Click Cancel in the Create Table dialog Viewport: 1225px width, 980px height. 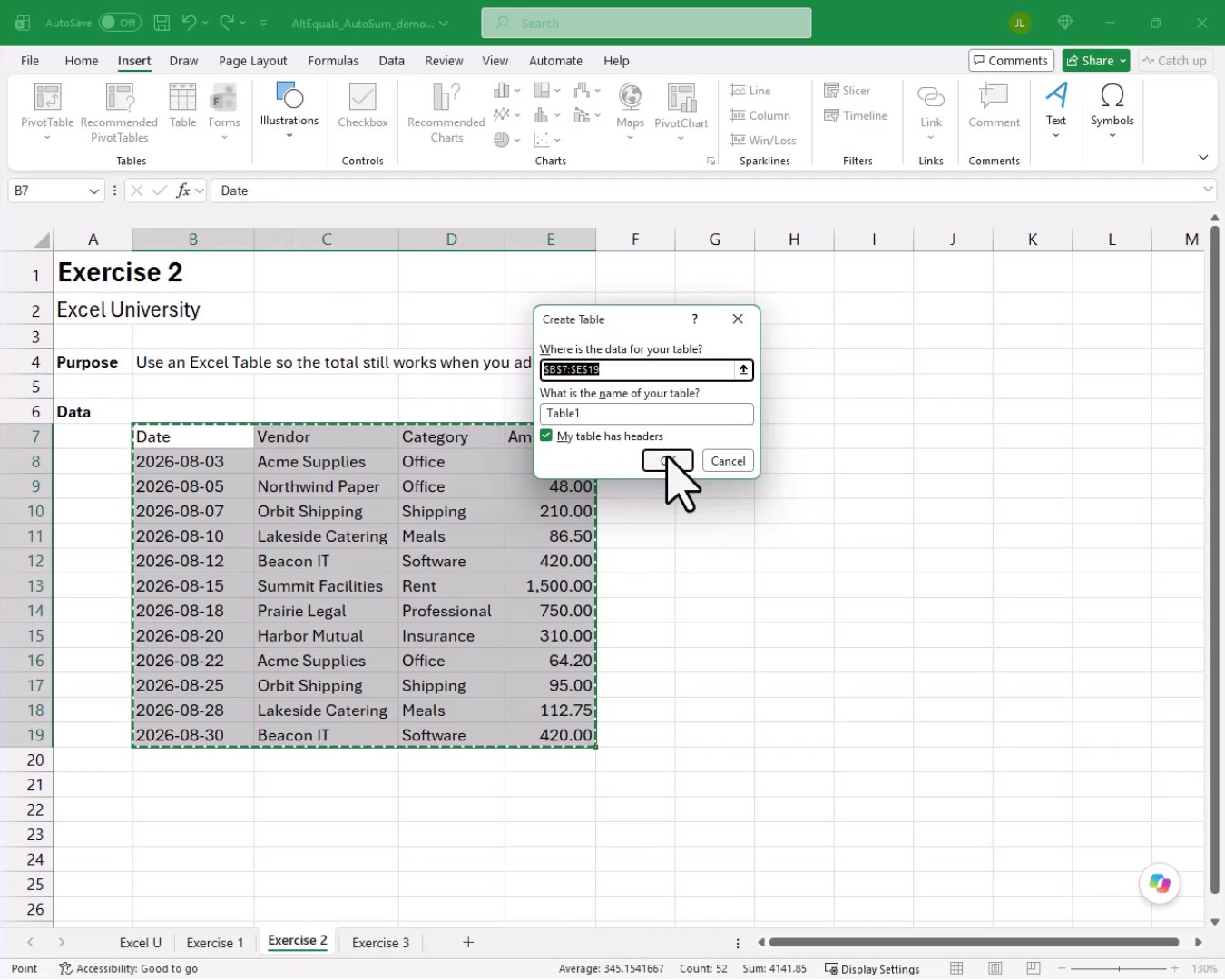tap(728, 461)
